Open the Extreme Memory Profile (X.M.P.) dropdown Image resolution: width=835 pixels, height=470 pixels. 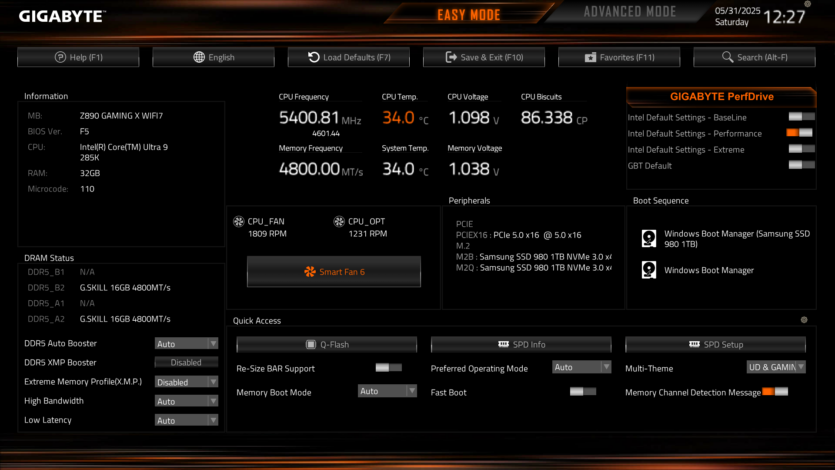coord(186,382)
